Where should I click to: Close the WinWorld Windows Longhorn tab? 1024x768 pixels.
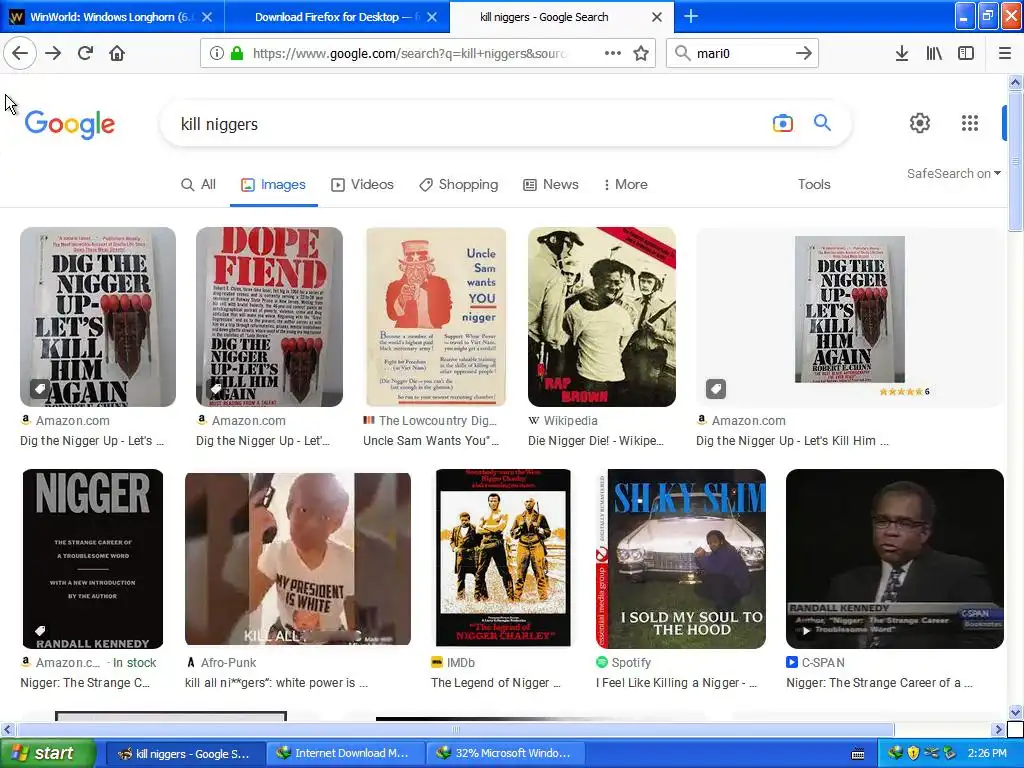(207, 17)
